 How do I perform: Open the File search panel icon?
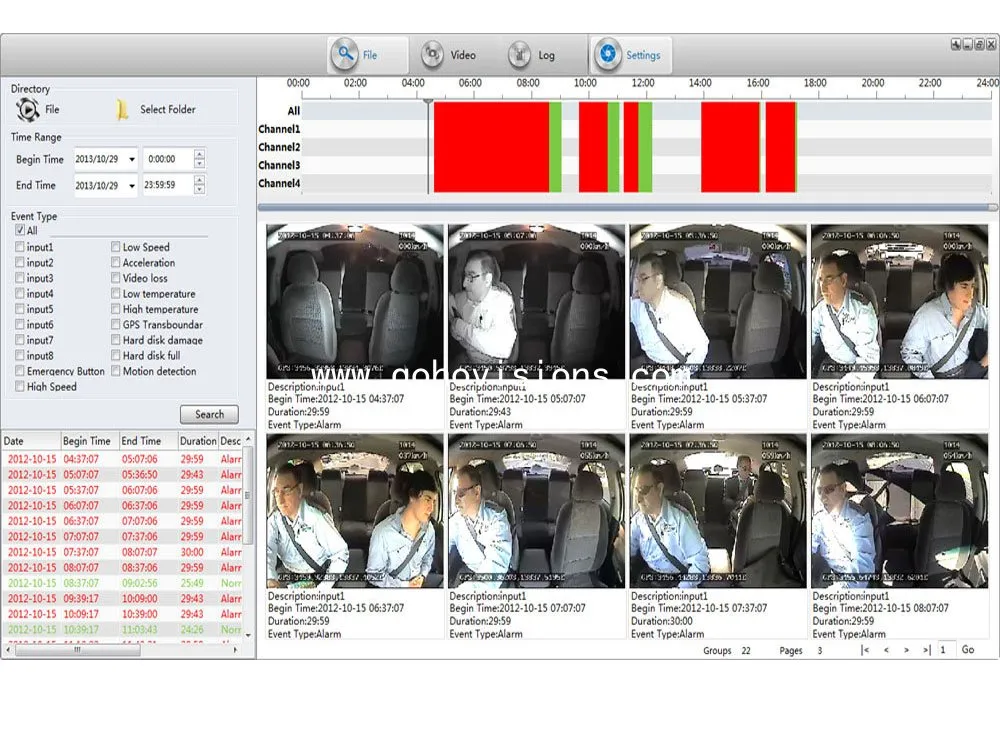[x=344, y=55]
